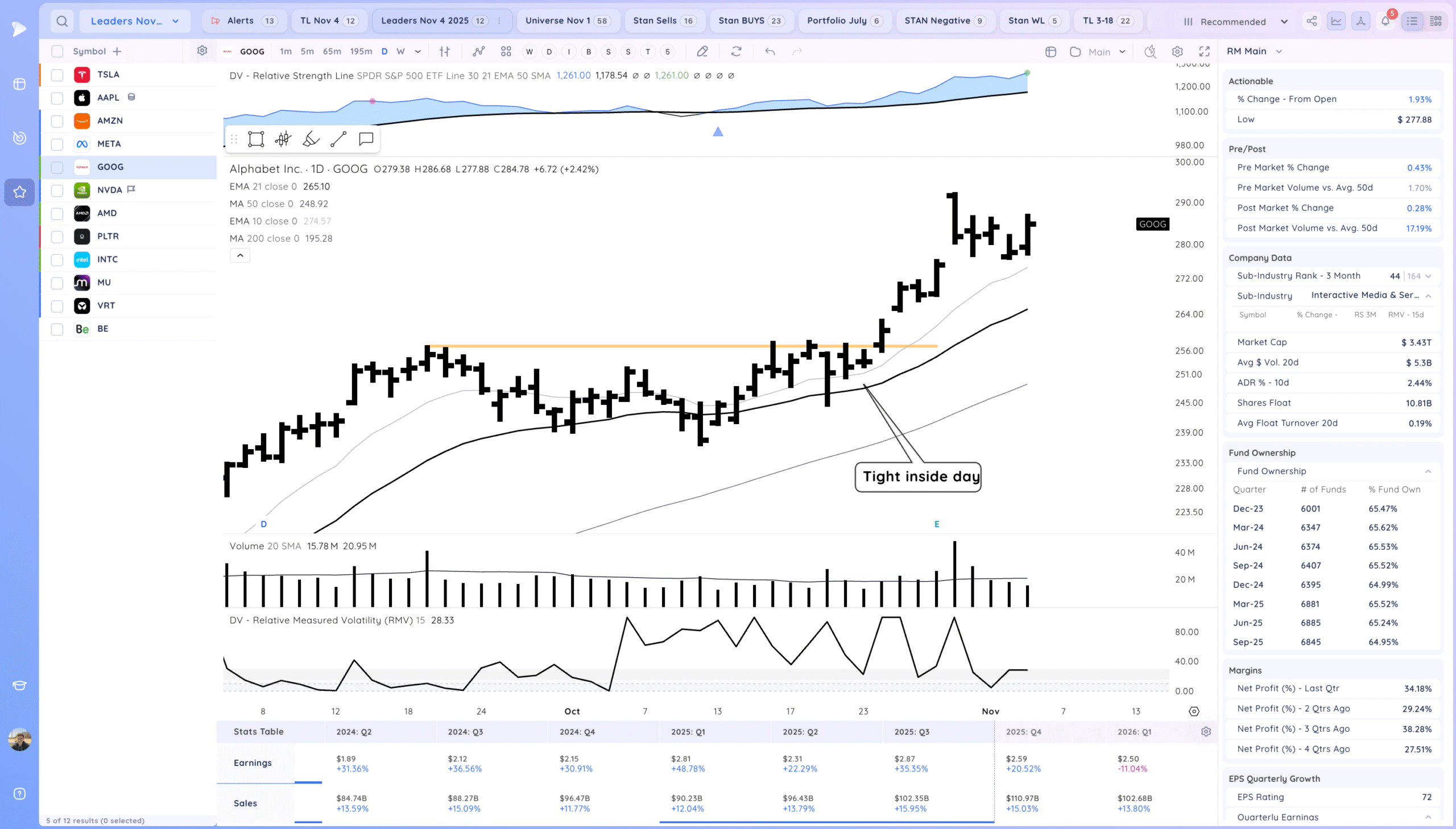Open notifications bell icon
This screenshot has height=829, width=1456.
(1385, 21)
